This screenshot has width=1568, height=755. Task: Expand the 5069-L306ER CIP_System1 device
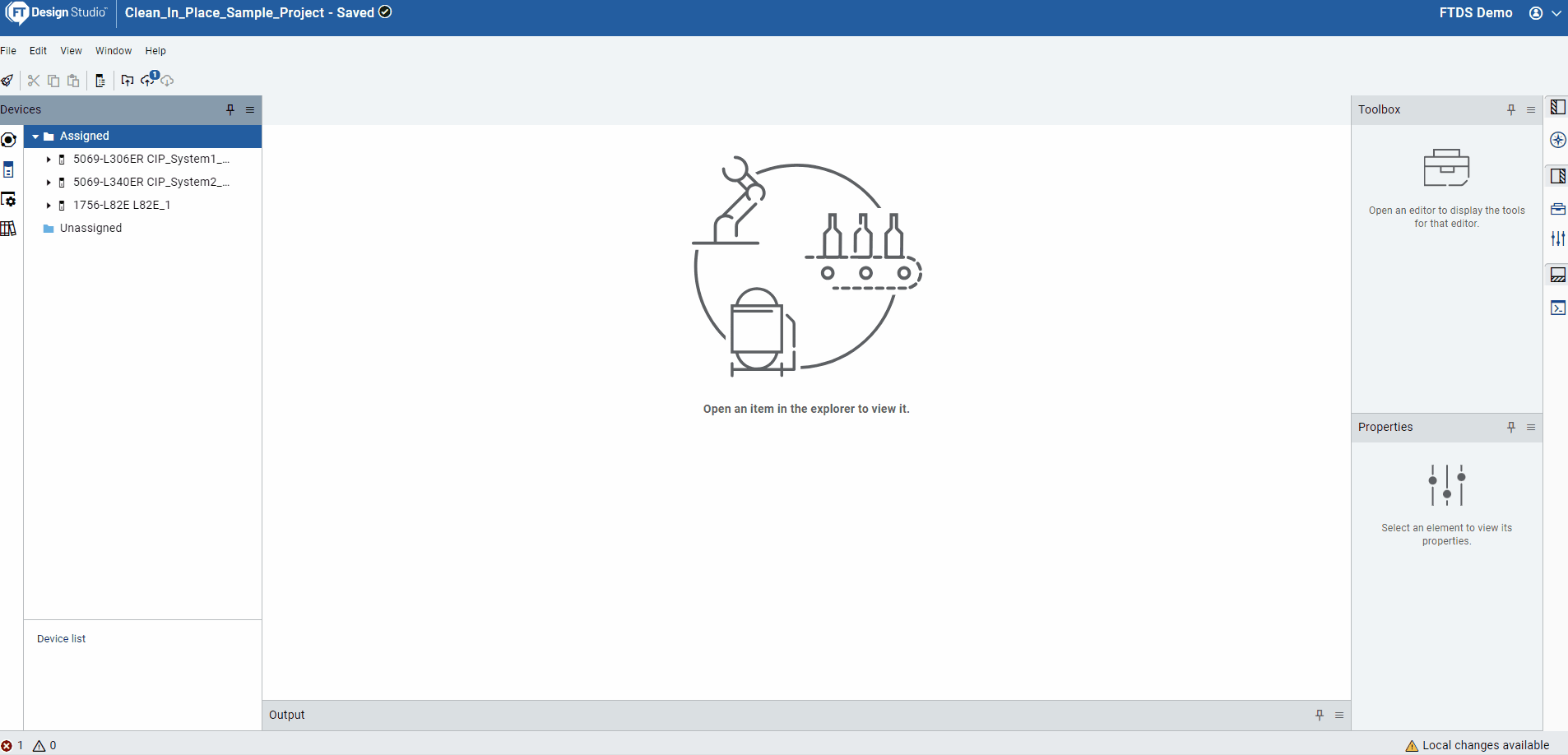click(49, 160)
